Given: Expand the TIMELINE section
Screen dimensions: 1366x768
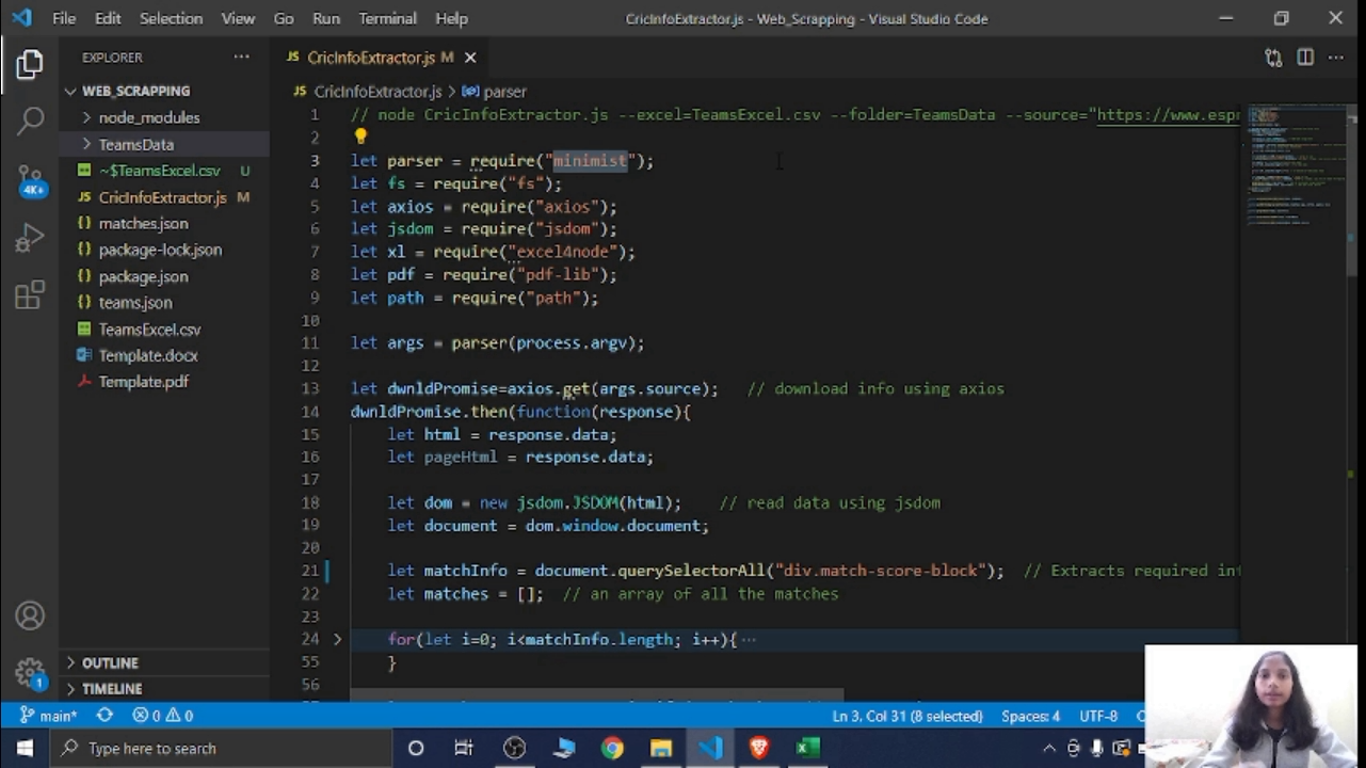Looking at the screenshot, I should click(x=111, y=689).
